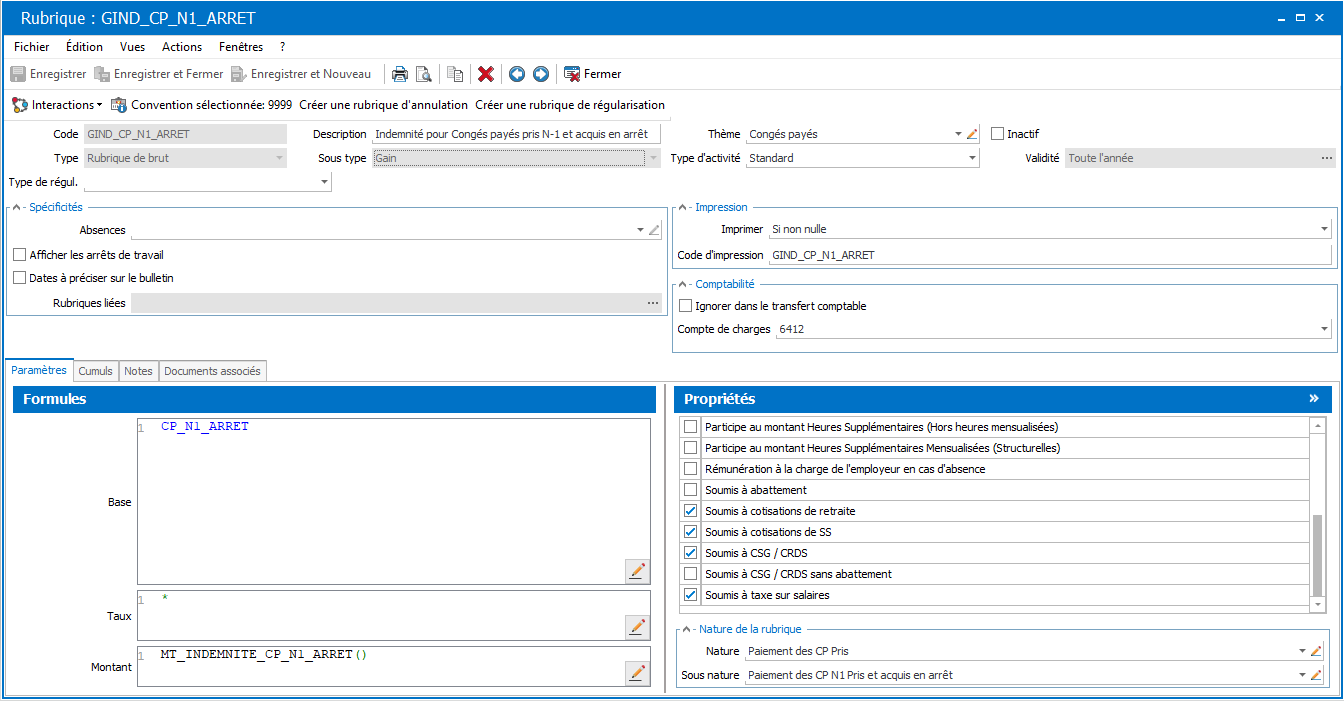Click the print icon in the toolbar
This screenshot has width=1344, height=701.
(x=399, y=74)
